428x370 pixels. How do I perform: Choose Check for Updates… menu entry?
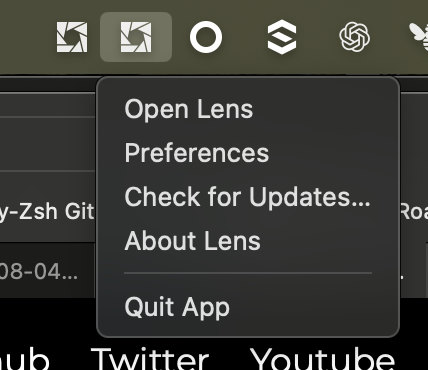tap(248, 197)
